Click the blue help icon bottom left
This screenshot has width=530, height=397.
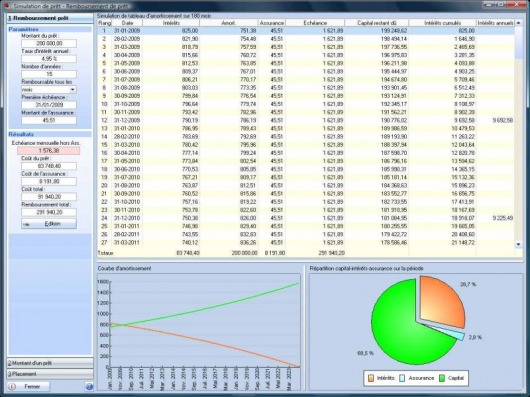coord(89,387)
